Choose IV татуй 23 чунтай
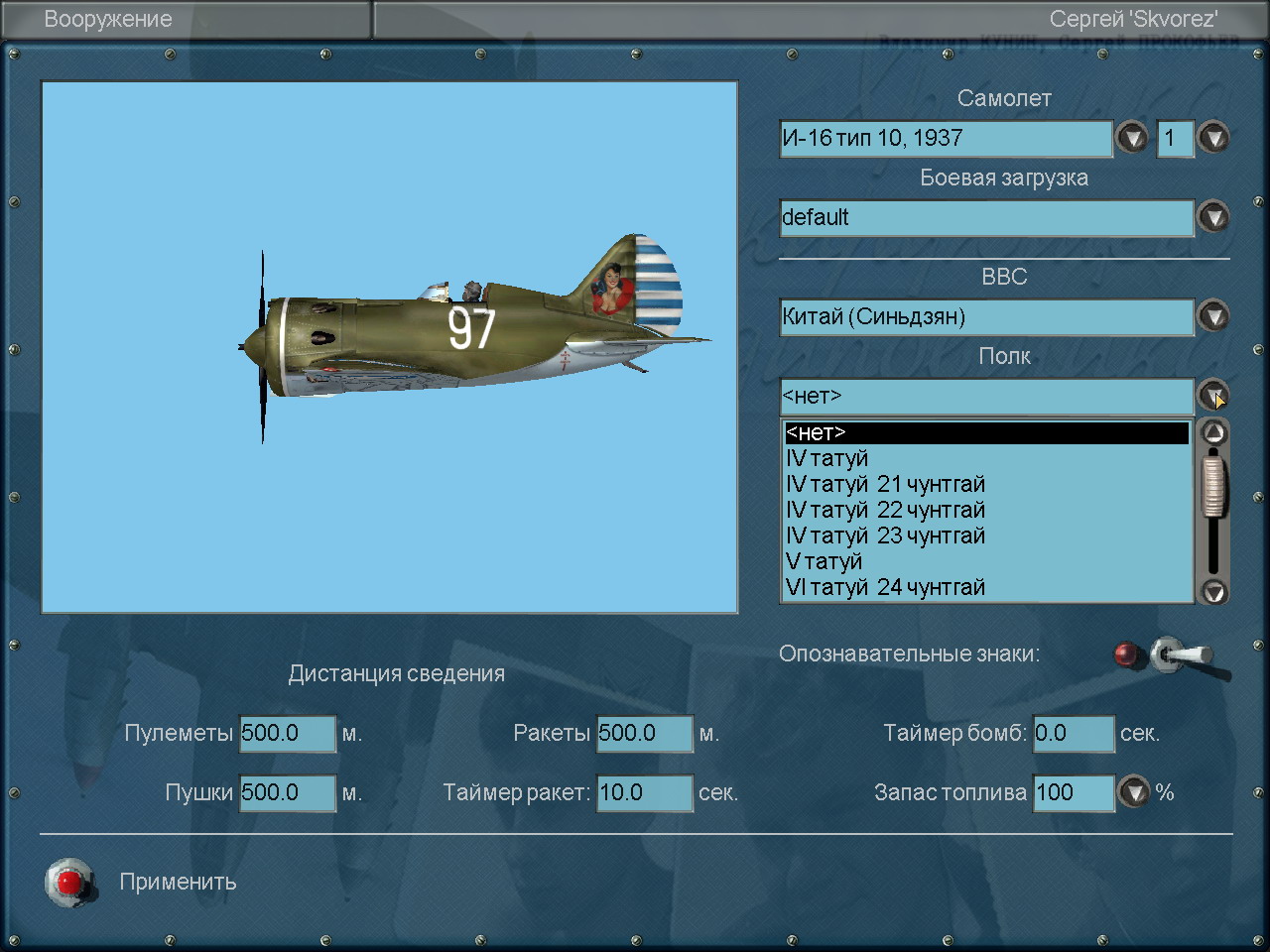The height and width of the screenshot is (952, 1270). coord(885,536)
